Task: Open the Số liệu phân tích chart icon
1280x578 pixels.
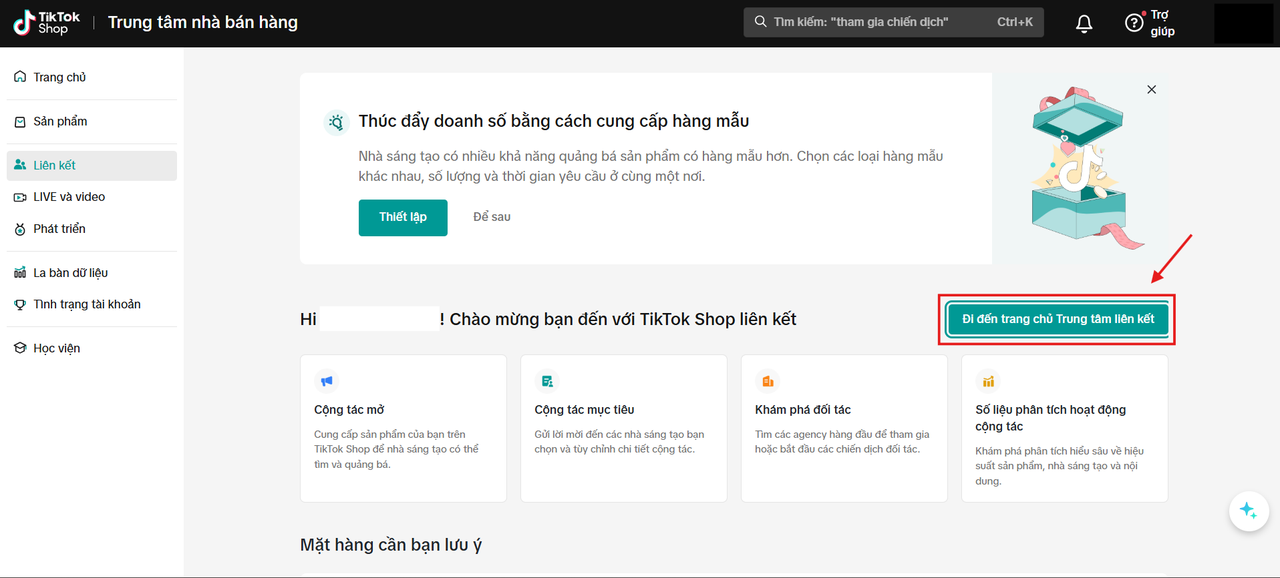Action: 989,381
